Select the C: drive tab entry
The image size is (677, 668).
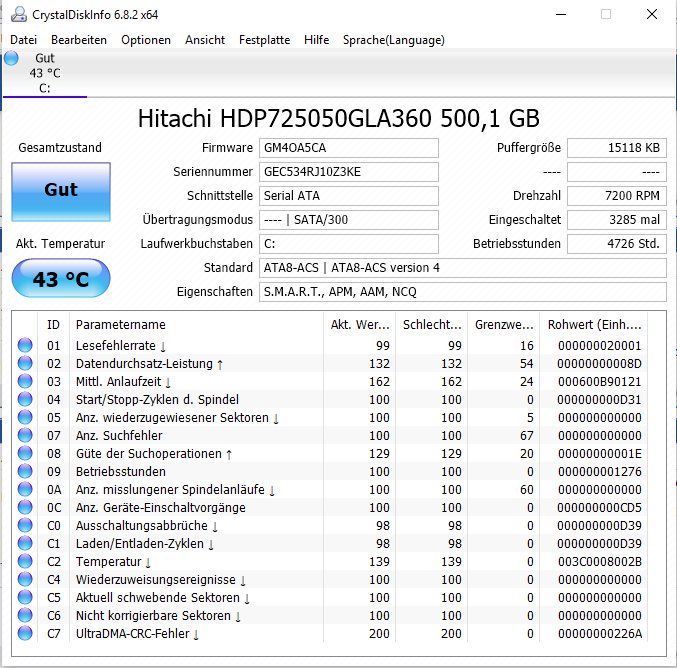tap(45, 73)
